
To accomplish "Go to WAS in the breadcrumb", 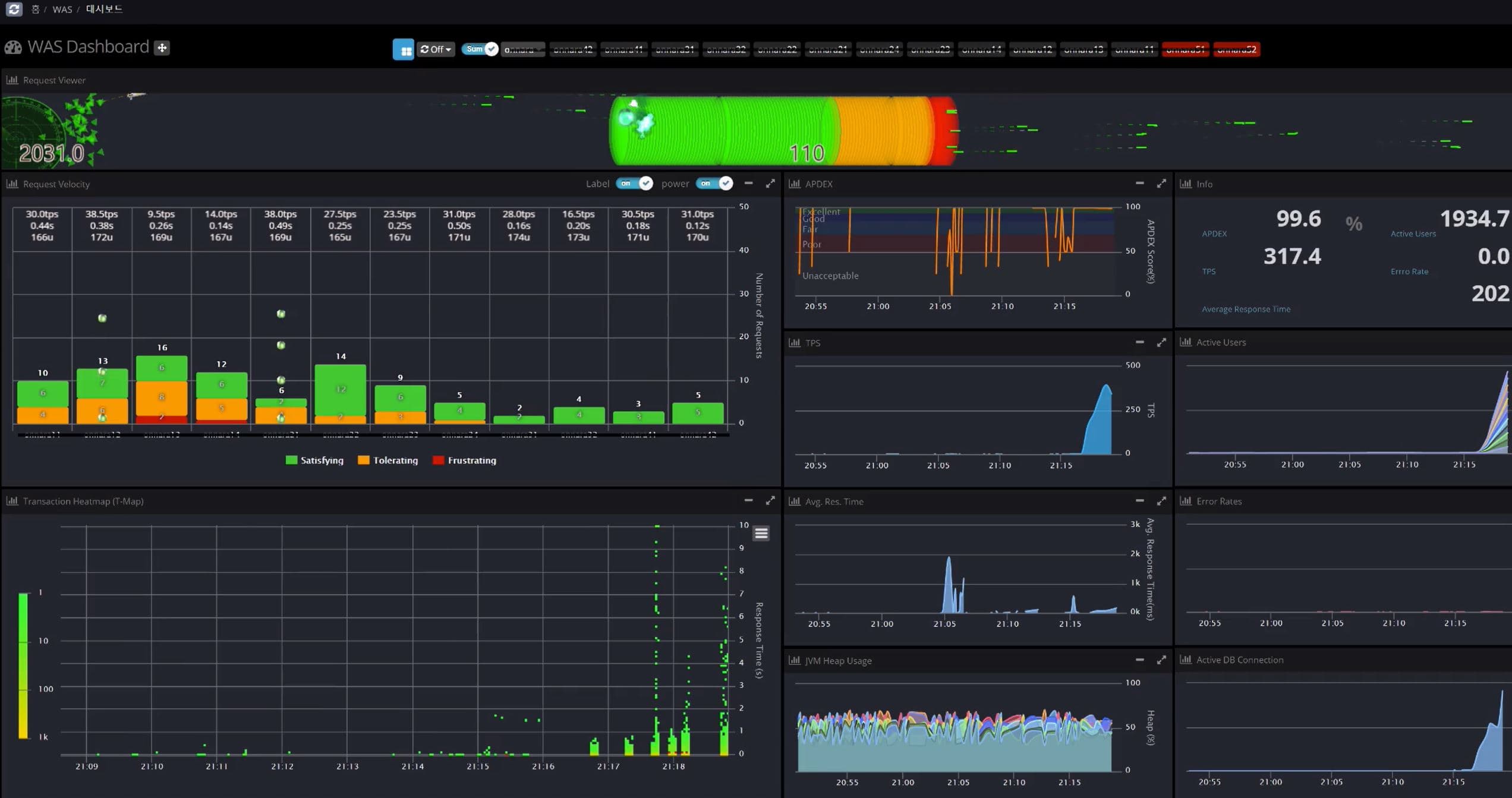I will [x=62, y=10].
